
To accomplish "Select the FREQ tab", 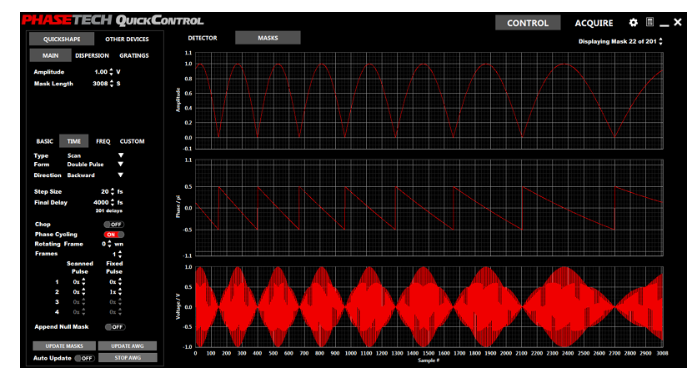I will point(103,141).
